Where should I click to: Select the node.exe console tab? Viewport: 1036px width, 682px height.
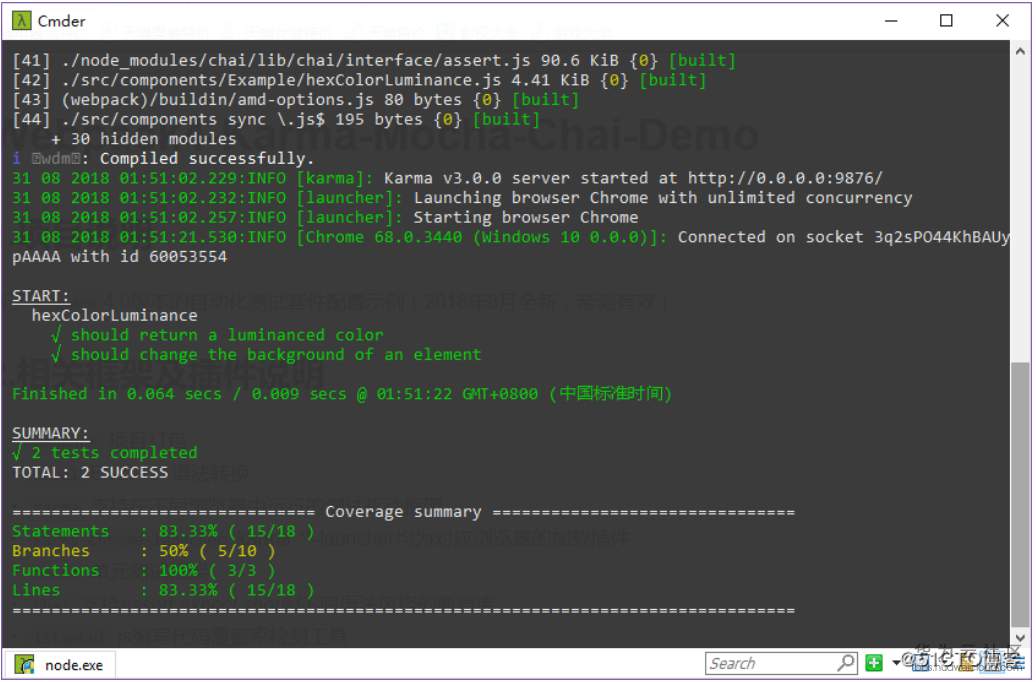(x=60, y=665)
